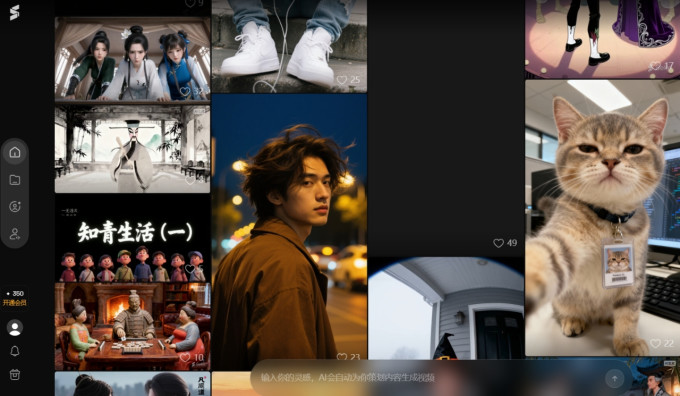680x396 pixels.
Task: Open the 知青生活 (一) video thumbnail
Action: (132, 238)
